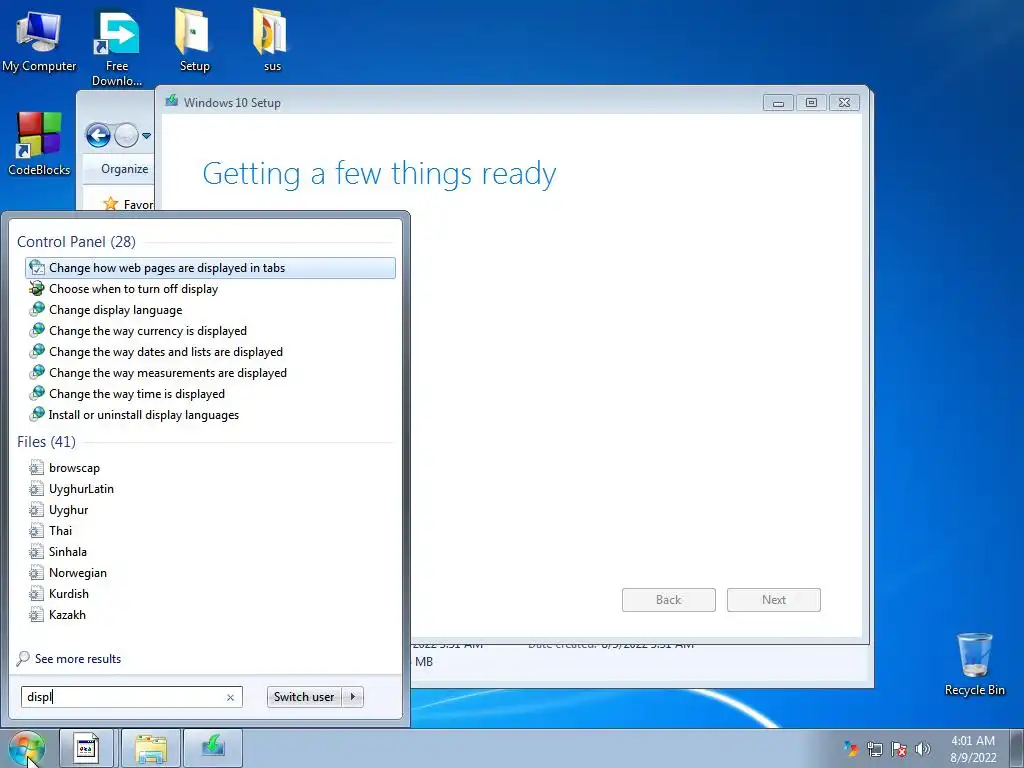Open the volume speaker tray icon
This screenshot has height=768, width=1024.
923,749
